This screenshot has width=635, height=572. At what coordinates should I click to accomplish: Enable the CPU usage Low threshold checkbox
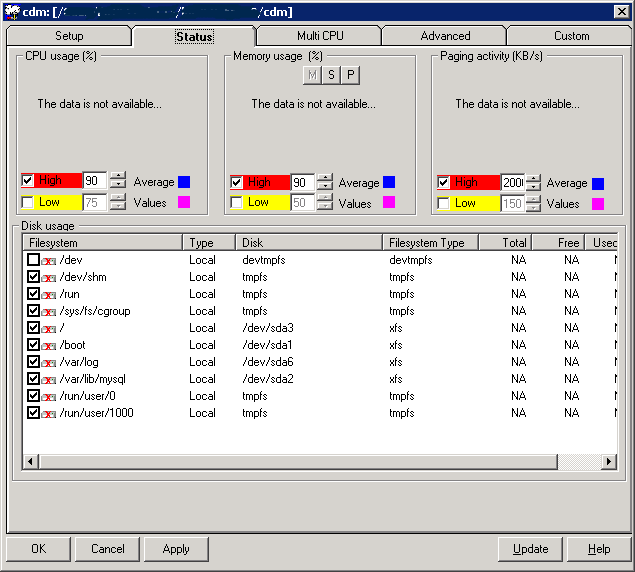27,203
